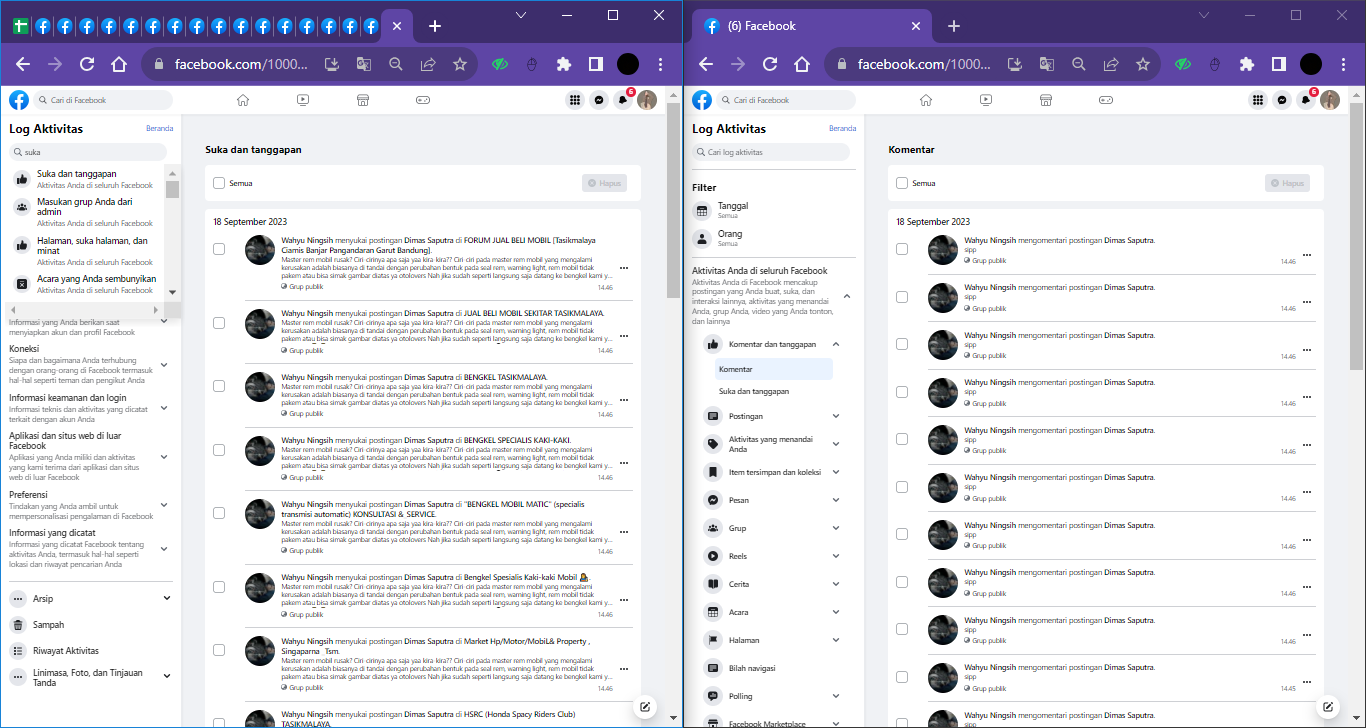Open Marketplace icon in left window
1366x728 pixels.
[363, 100]
